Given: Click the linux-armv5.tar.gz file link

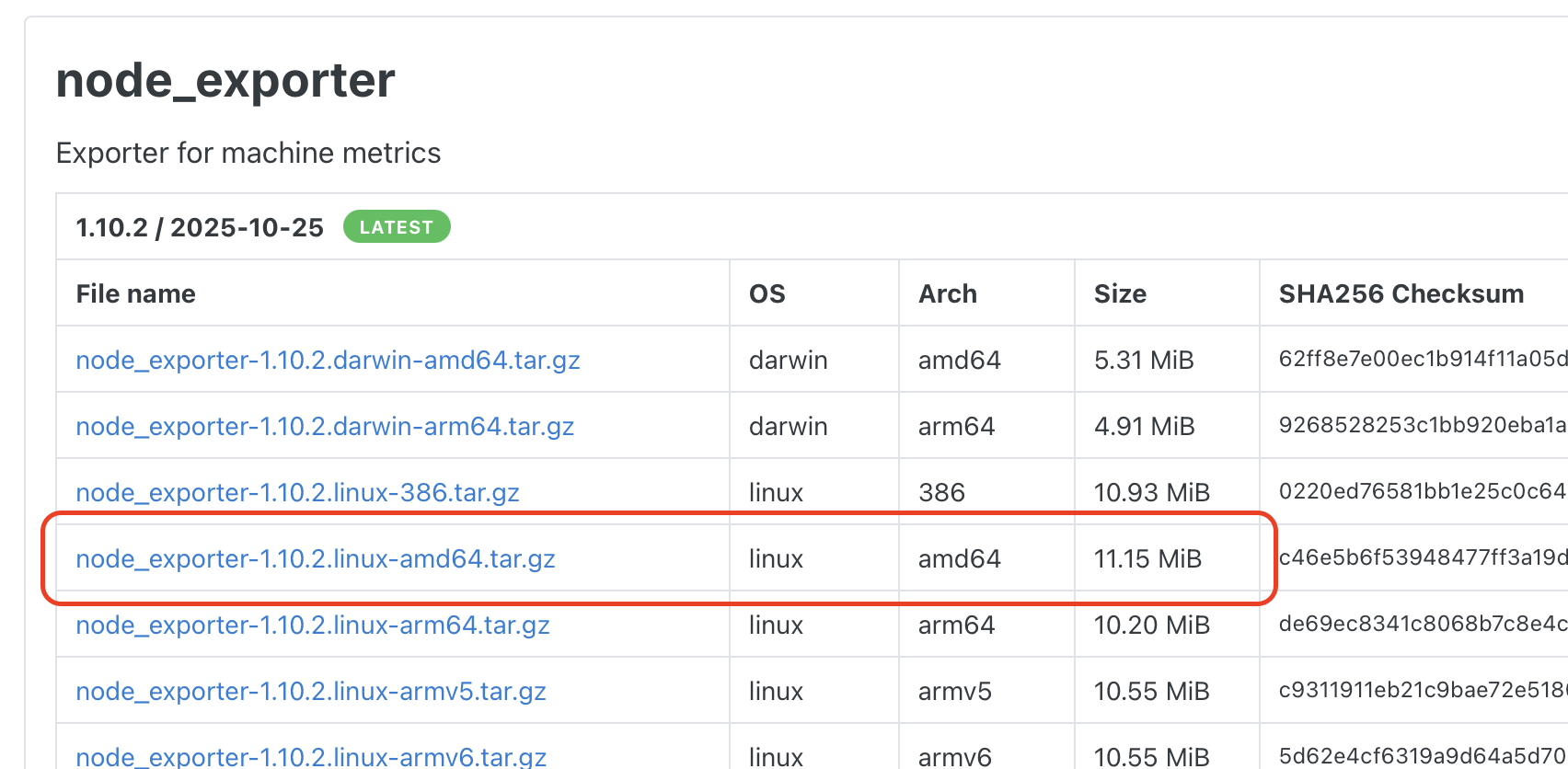Looking at the screenshot, I should (311, 691).
